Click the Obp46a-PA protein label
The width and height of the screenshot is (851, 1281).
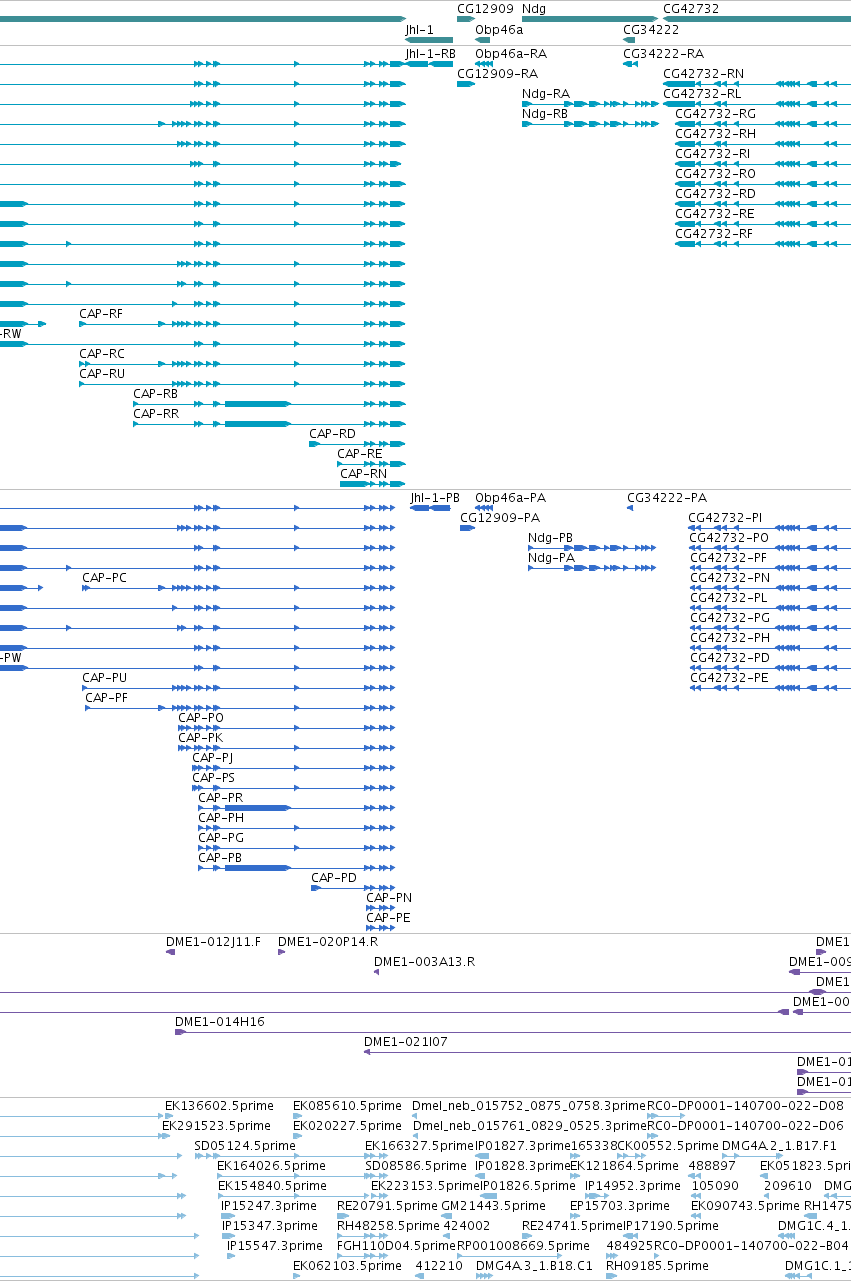point(510,498)
